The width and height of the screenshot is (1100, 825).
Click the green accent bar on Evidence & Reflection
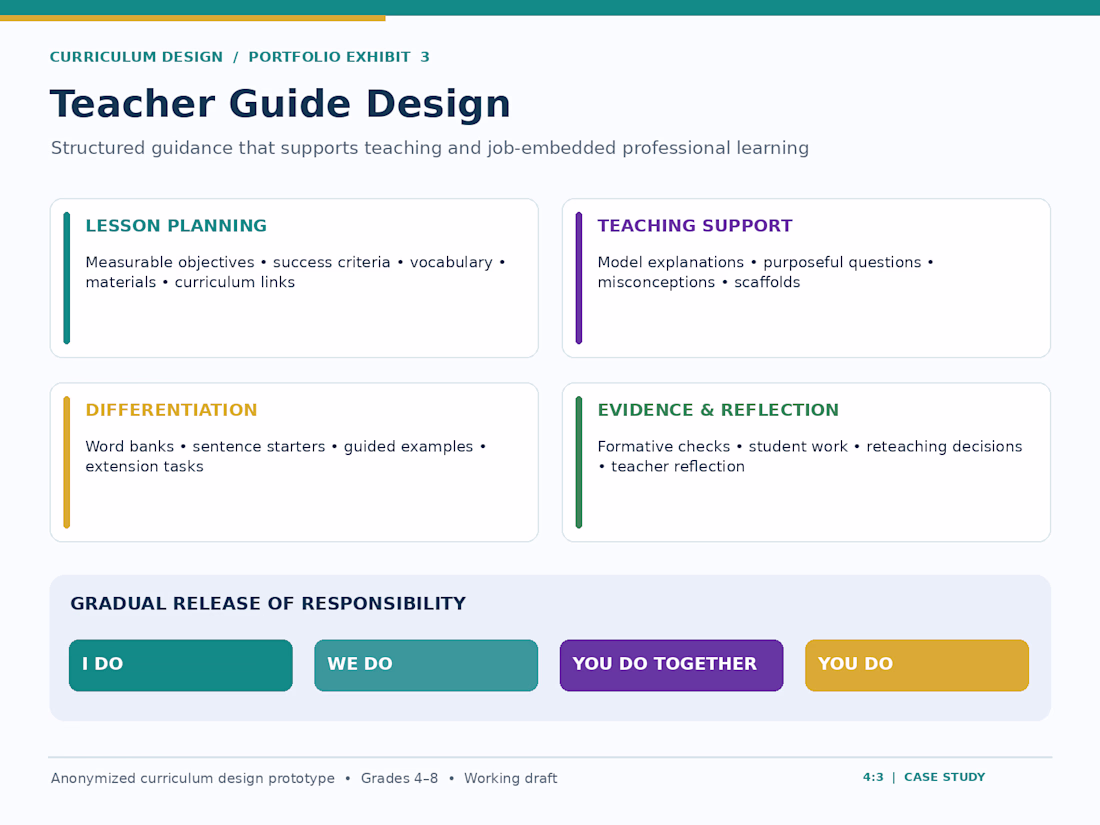click(579, 462)
